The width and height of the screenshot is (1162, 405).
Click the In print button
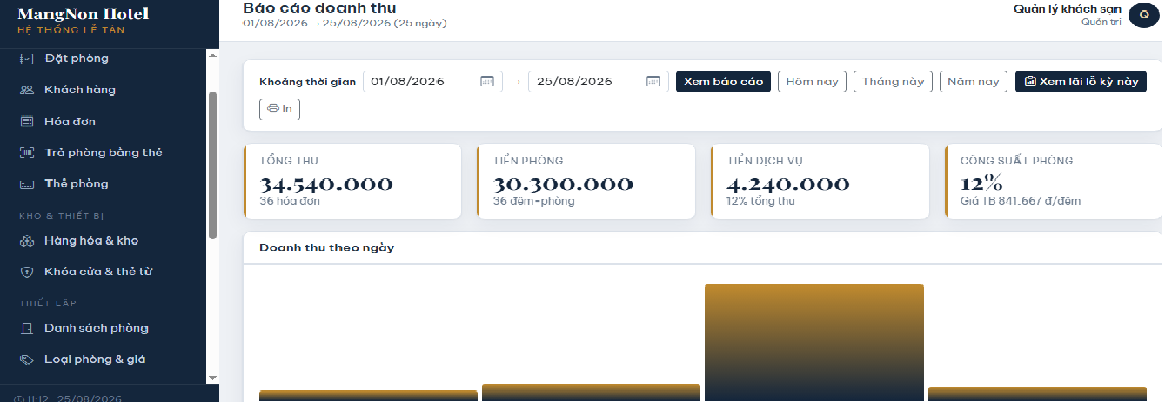279,109
